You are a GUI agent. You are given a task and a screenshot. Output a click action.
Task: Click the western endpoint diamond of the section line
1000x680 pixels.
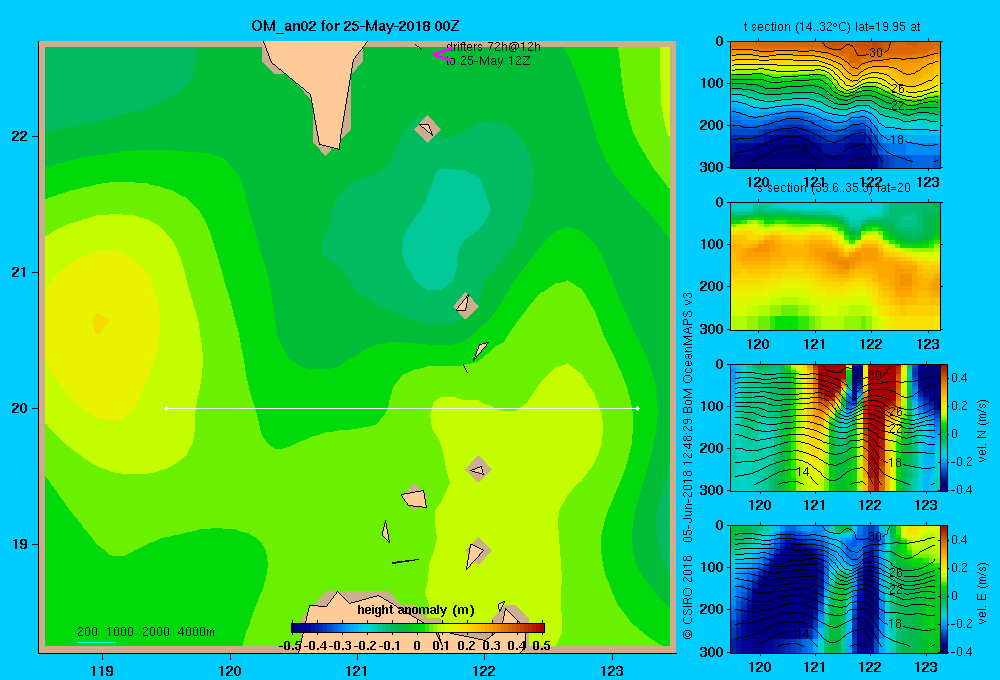pos(166,408)
